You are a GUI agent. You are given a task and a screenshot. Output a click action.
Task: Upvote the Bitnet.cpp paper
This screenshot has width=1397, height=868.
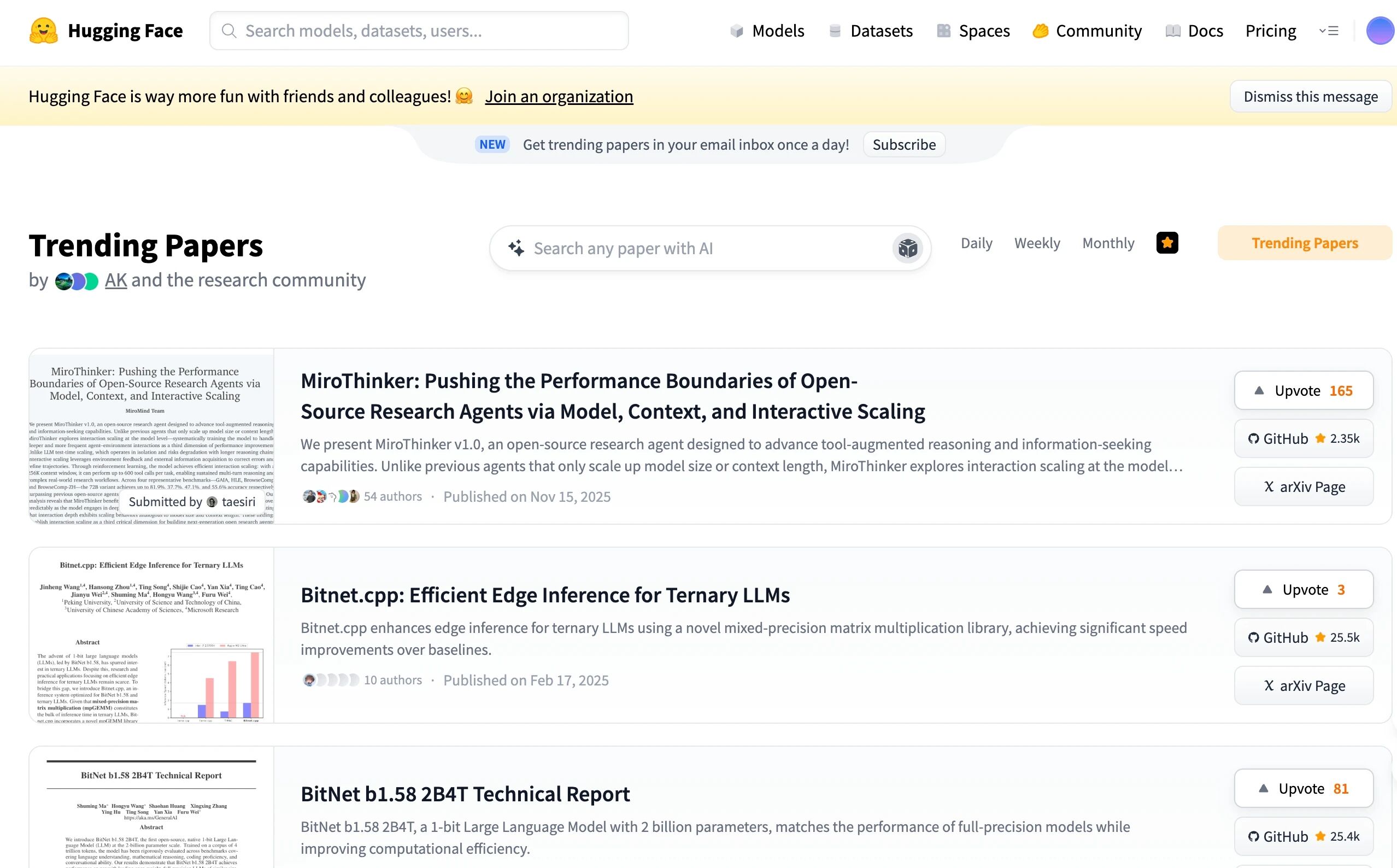1303,590
